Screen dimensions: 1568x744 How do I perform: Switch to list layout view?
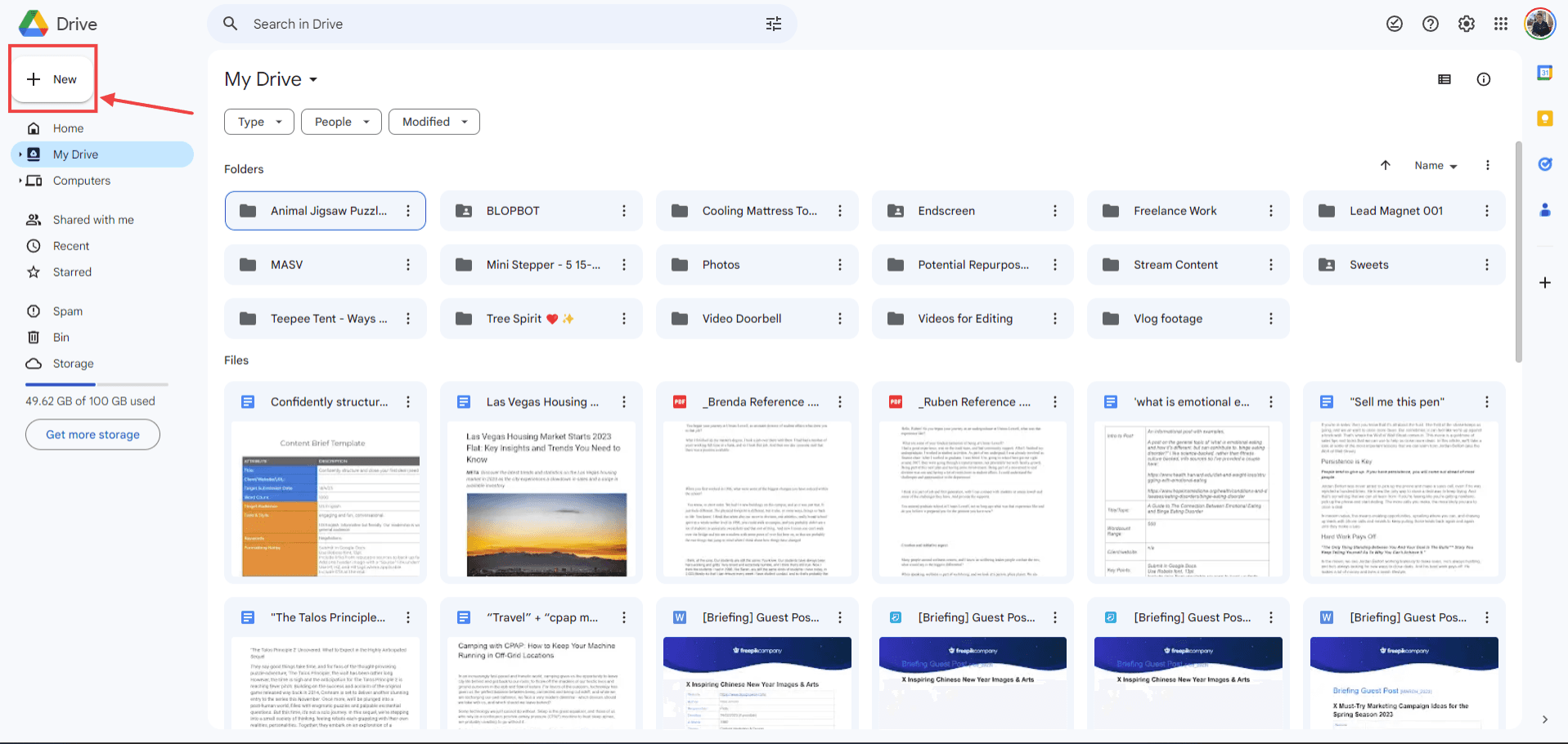[1444, 79]
